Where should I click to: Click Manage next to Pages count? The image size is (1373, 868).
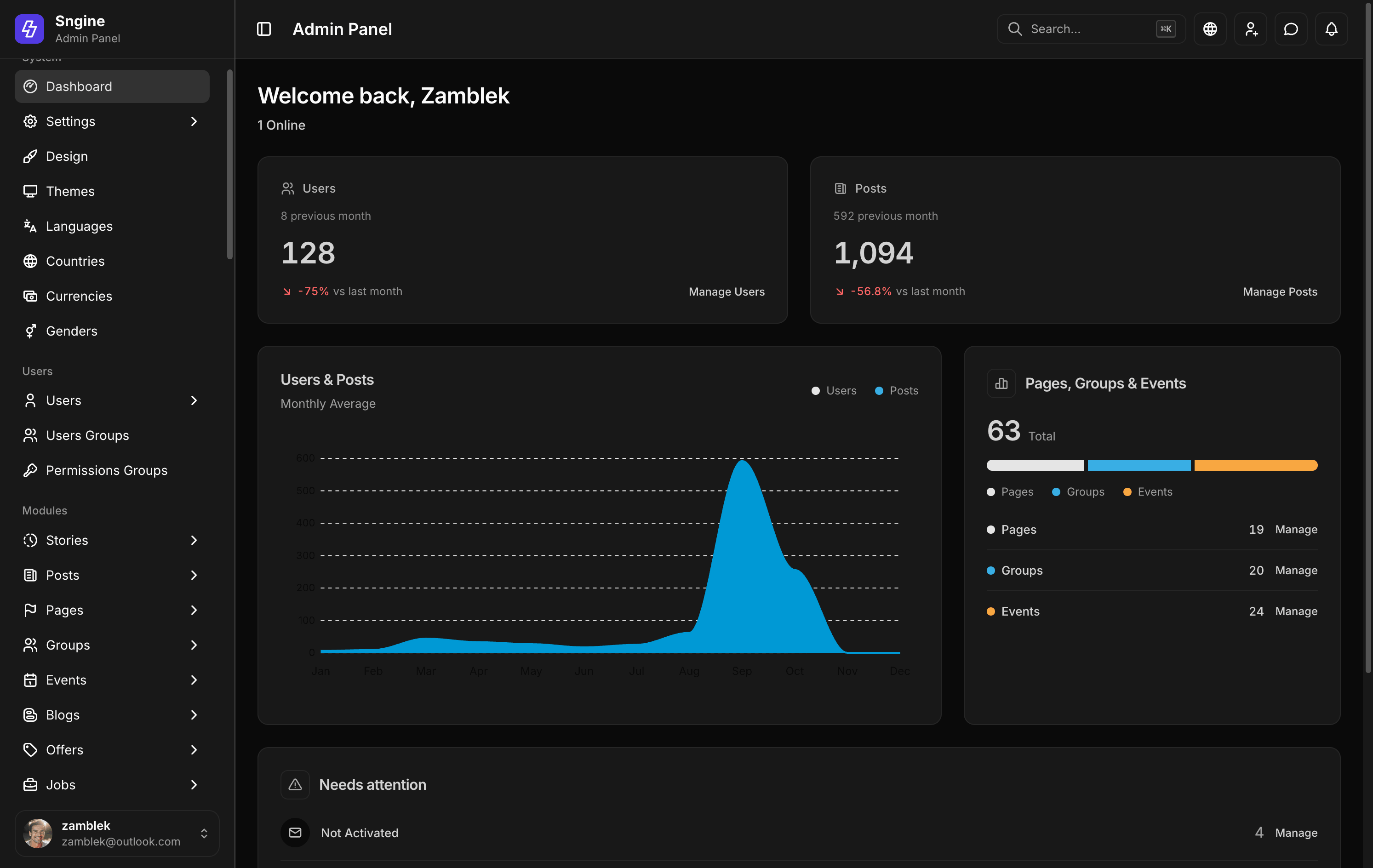1296,530
